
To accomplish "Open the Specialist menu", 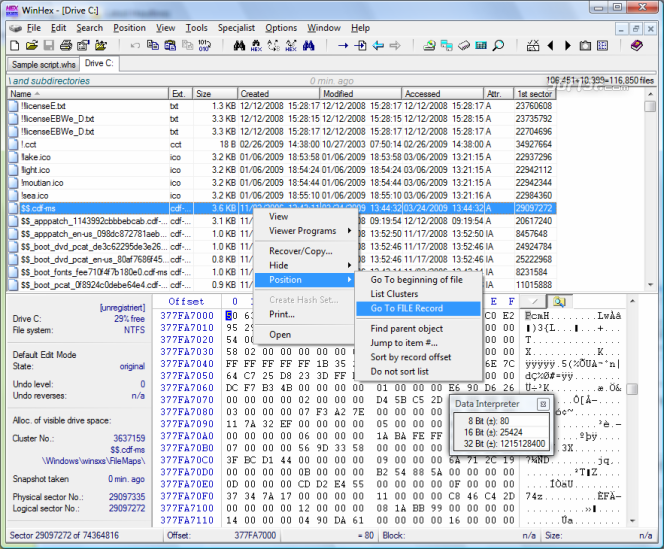I will pyautogui.click(x=236, y=28).
